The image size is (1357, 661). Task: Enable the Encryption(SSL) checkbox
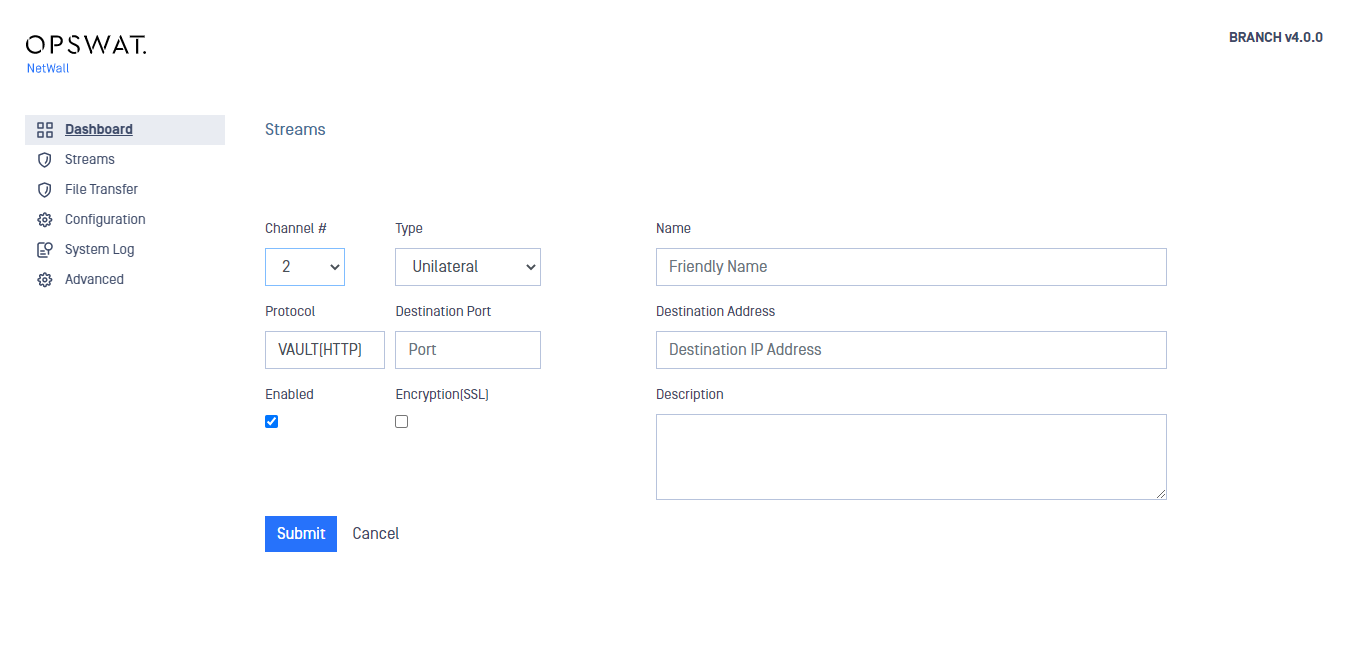tap(402, 422)
